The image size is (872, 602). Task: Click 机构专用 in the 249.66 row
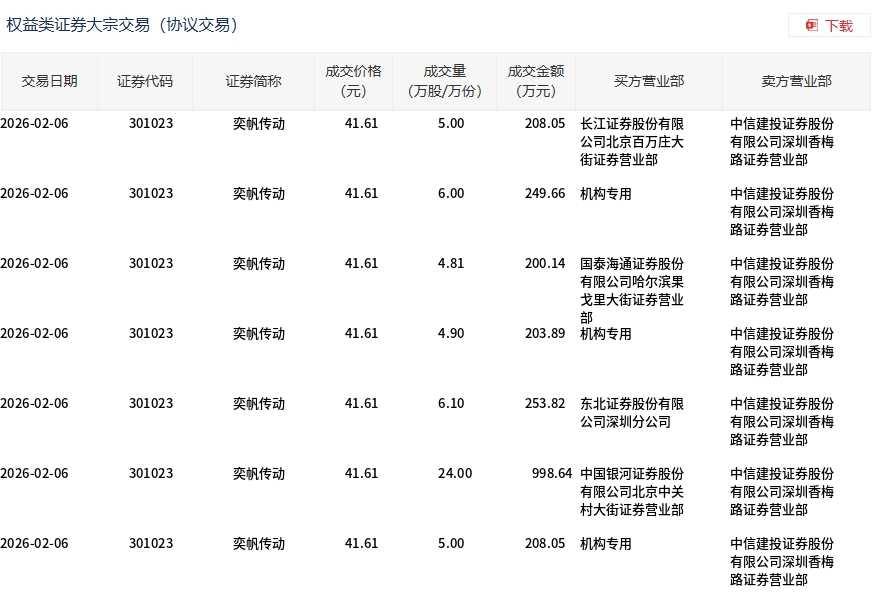(606, 194)
